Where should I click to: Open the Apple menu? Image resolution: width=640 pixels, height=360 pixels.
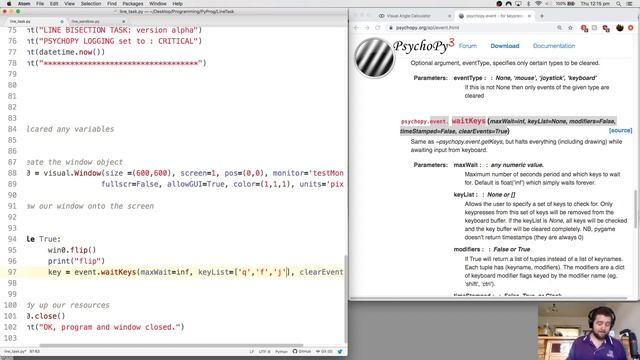point(9,4)
